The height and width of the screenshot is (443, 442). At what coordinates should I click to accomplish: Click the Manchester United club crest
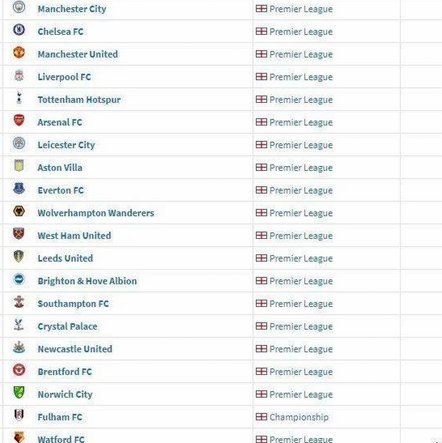(19, 53)
